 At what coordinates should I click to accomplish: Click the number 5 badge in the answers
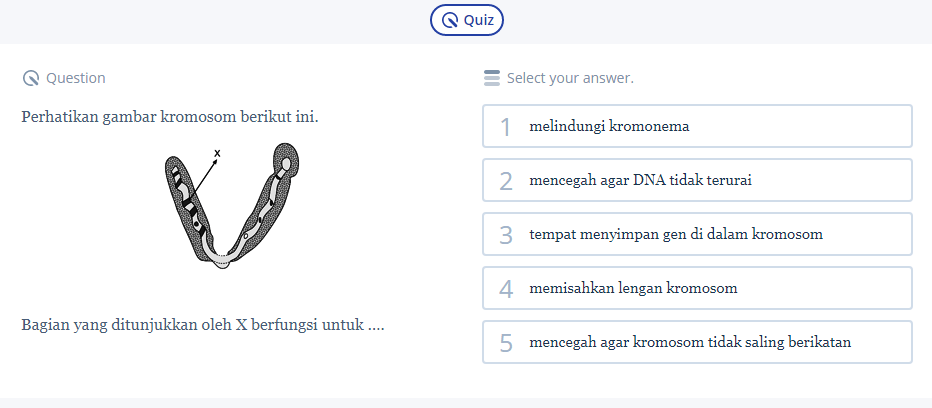tap(506, 343)
